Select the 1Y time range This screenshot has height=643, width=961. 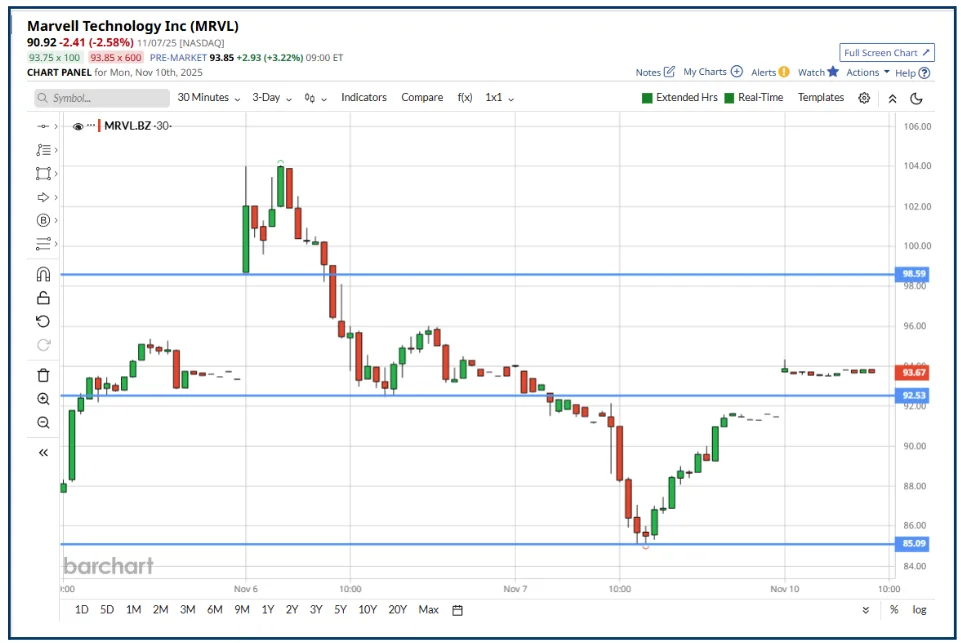(266, 609)
